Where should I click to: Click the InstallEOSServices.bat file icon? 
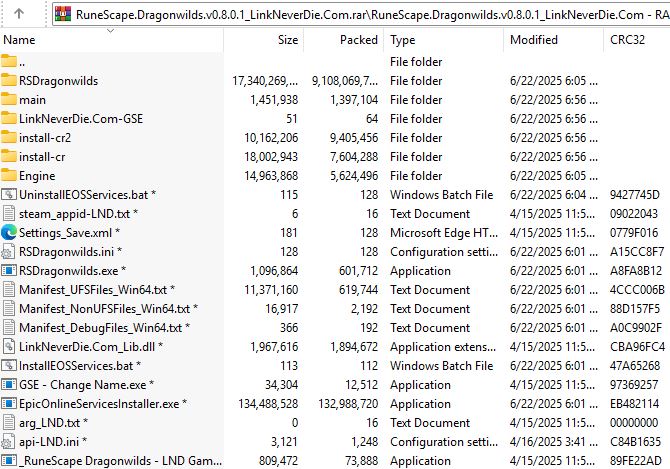[9, 366]
